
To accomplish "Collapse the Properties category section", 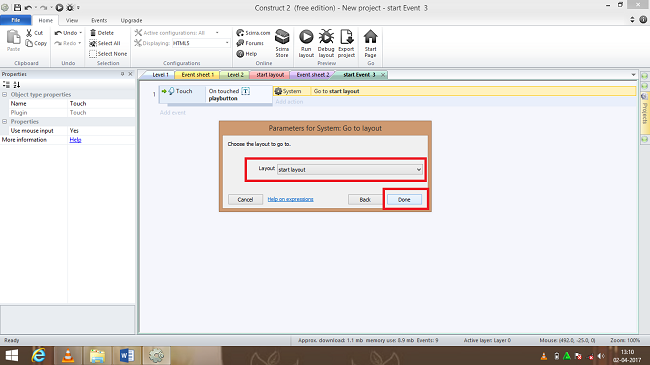I will click(x=5, y=122).
